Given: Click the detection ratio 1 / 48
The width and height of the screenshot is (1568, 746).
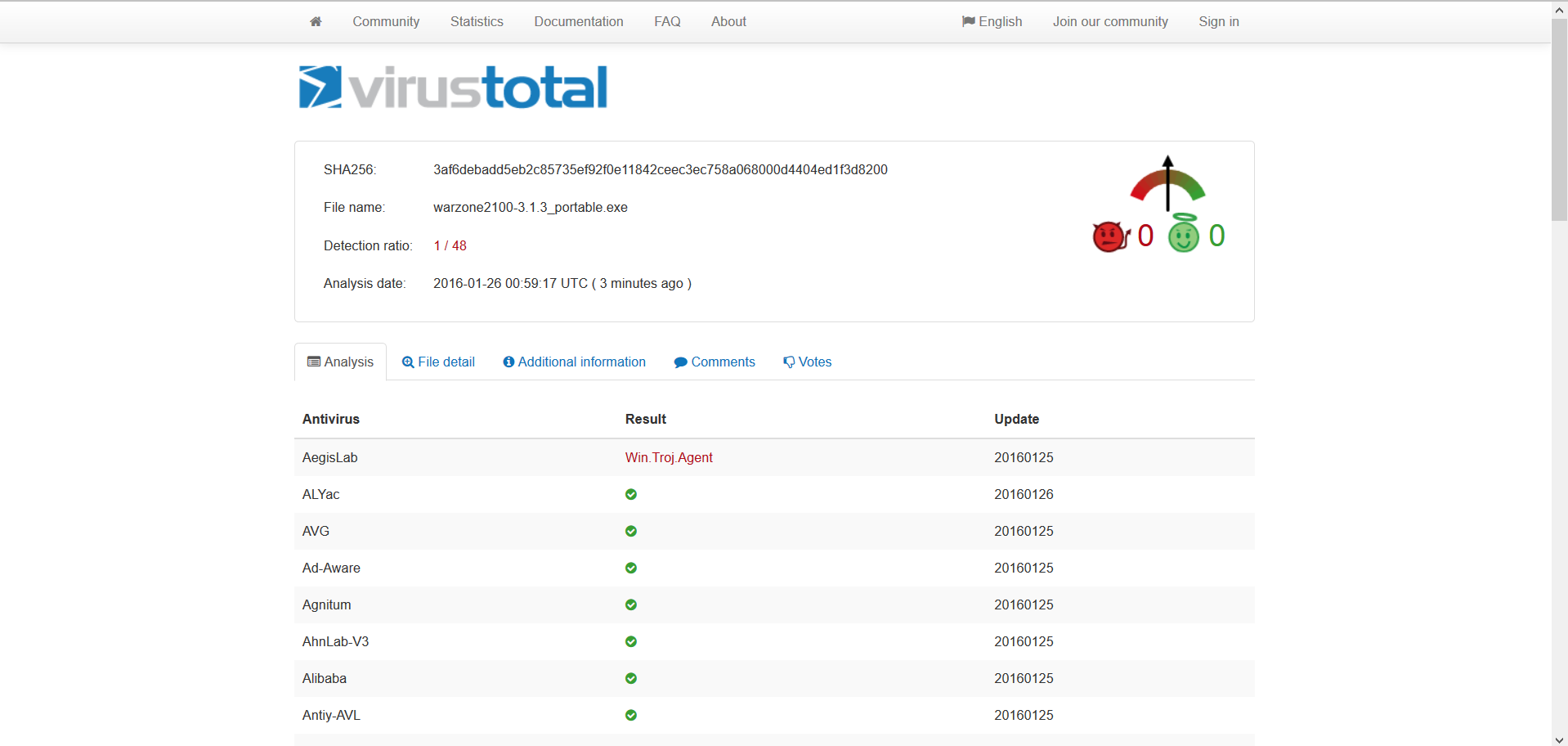Looking at the screenshot, I should (450, 245).
